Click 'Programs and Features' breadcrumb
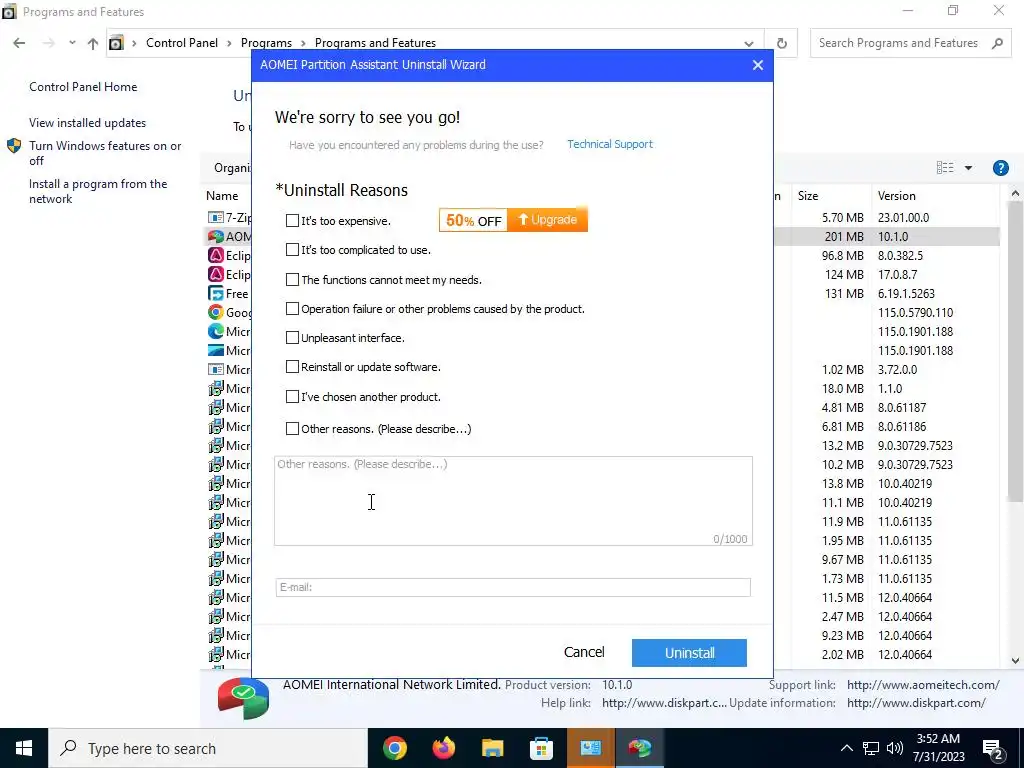This screenshot has width=1024, height=768. point(375,42)
